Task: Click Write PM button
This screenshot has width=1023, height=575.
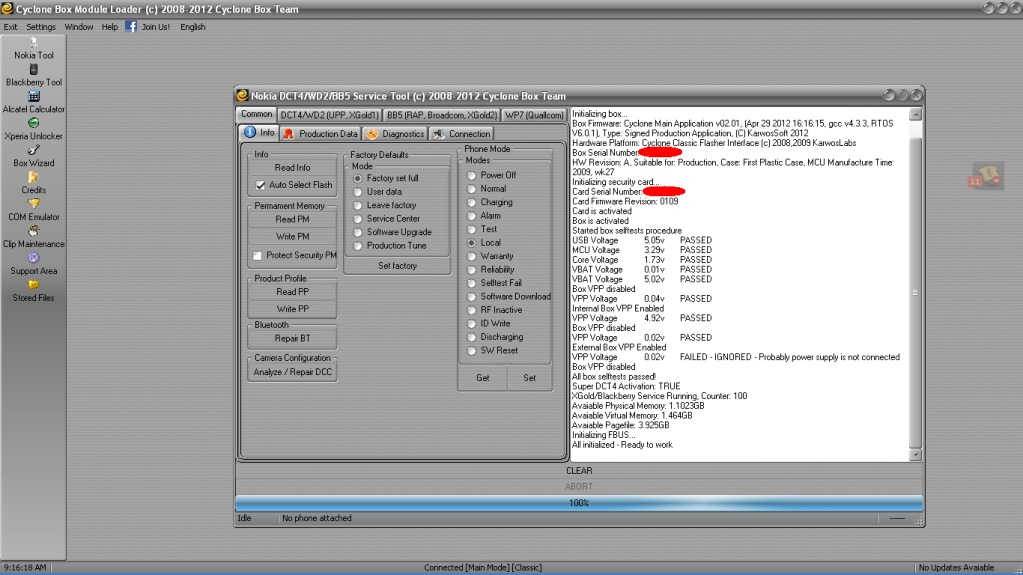Action: pyautogui.click(x=292, y=236)
